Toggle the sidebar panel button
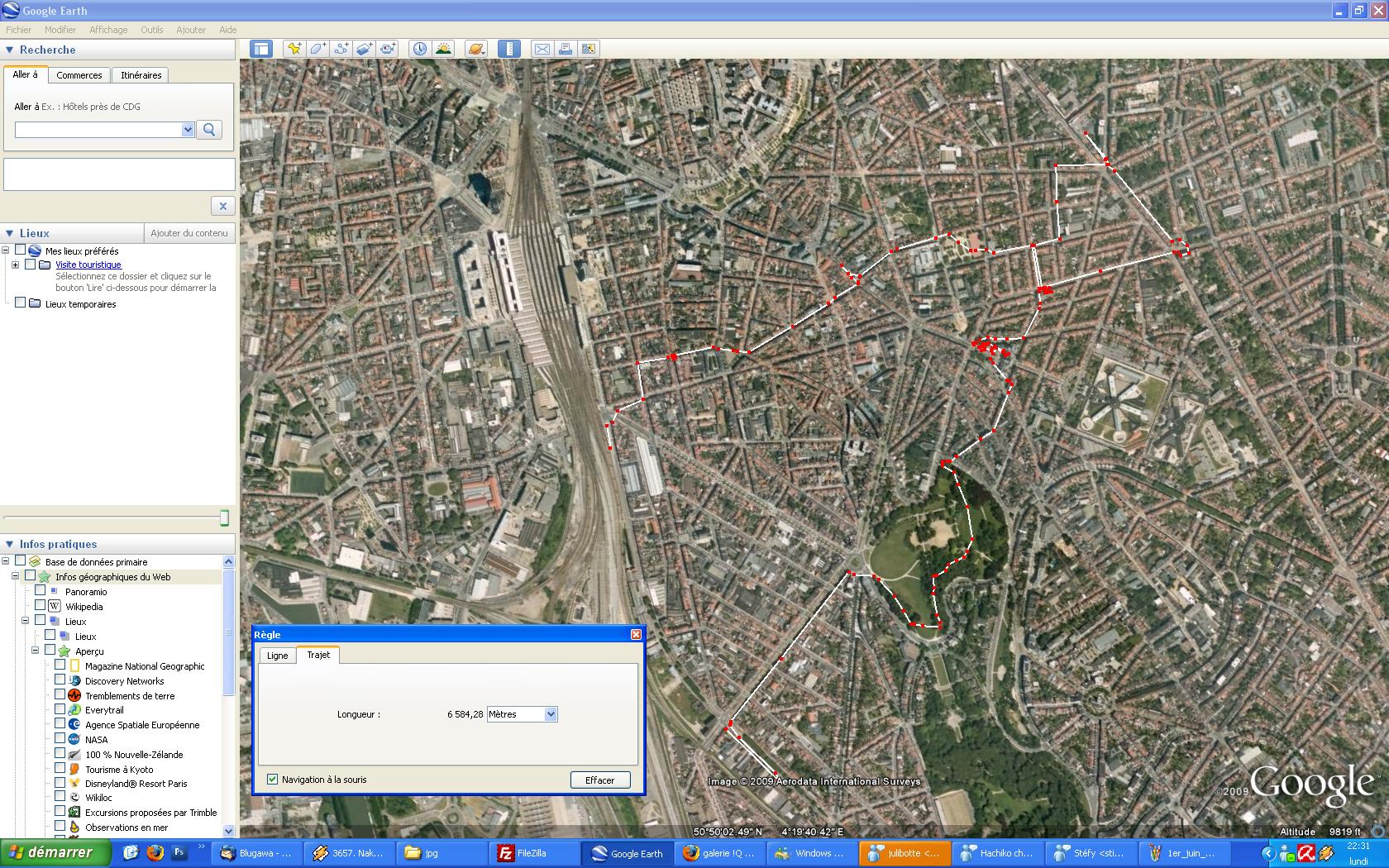The width and height of the screenshot is (1389, 868). coord(261,49)
